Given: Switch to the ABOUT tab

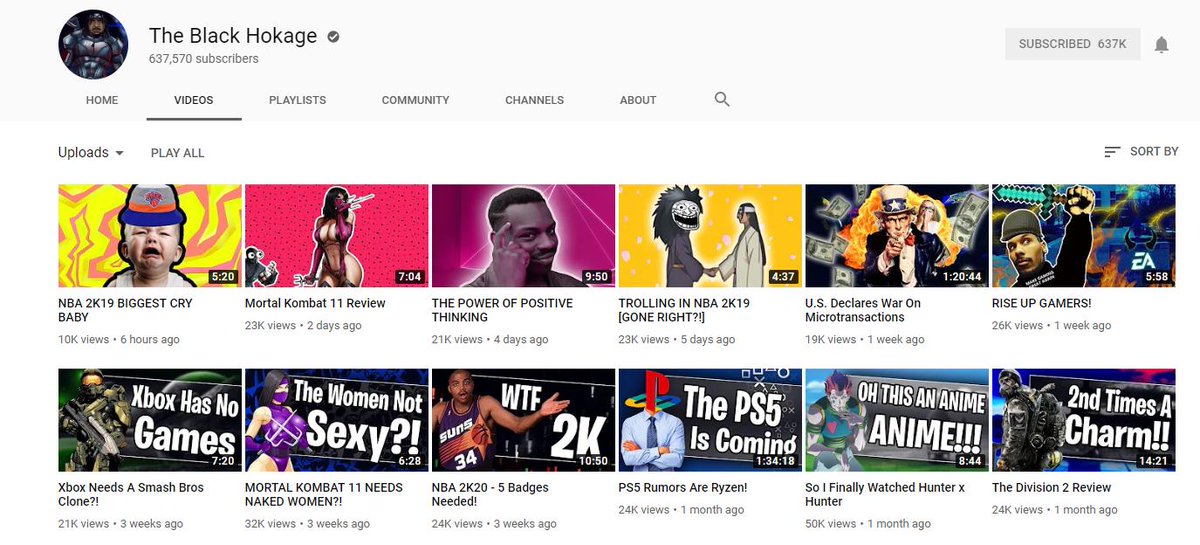Looking at the screenshot, I should click(638, 100).
